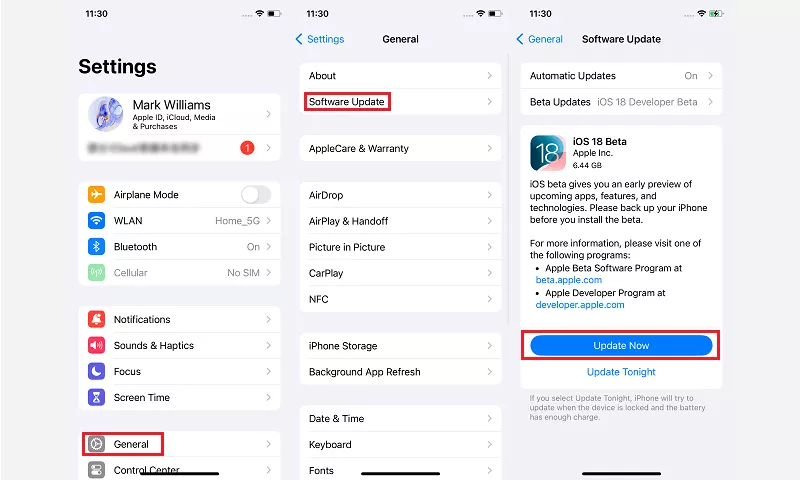Tap the red Notifications bell icon
The width and height of the screenshot is (800, 480).
click(x=96, y=319)
